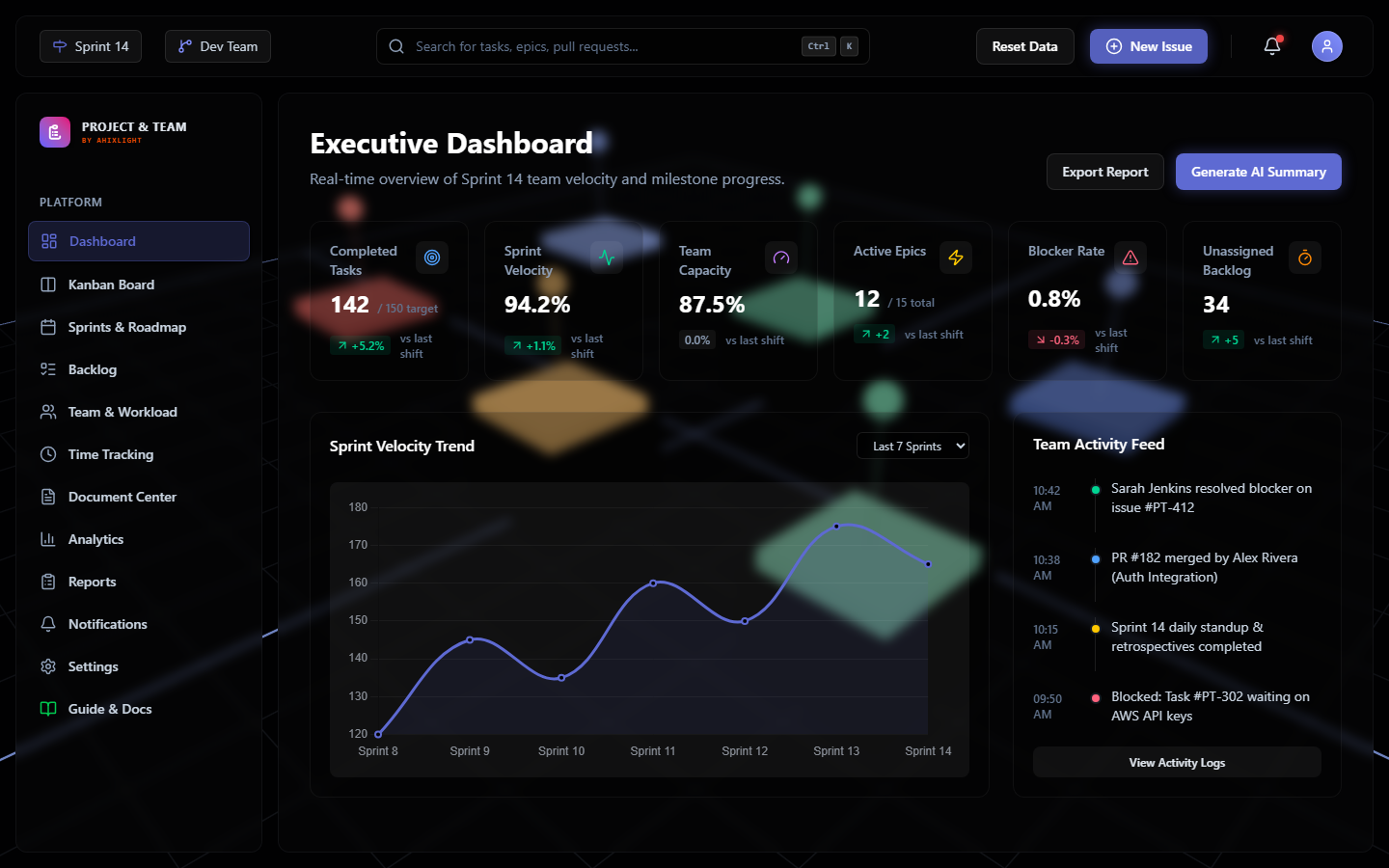
Task: Click the Dev Team branch icon
Action: pyautogui.click(x=185, y=46)
